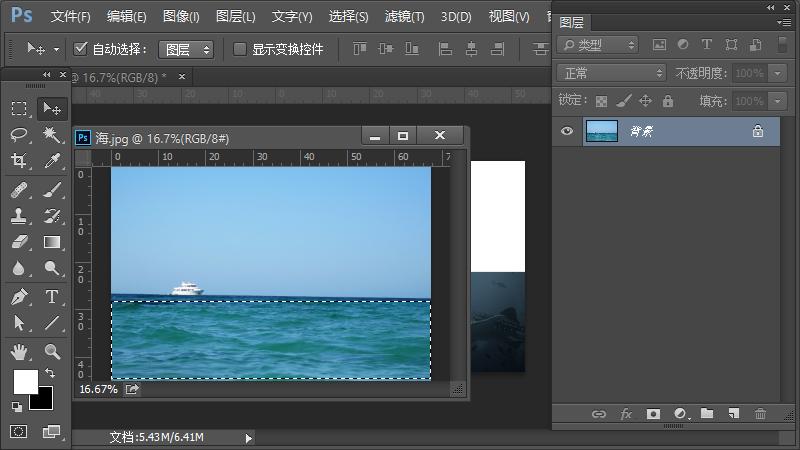Add a layer style via fx

[x=626, y=414]
